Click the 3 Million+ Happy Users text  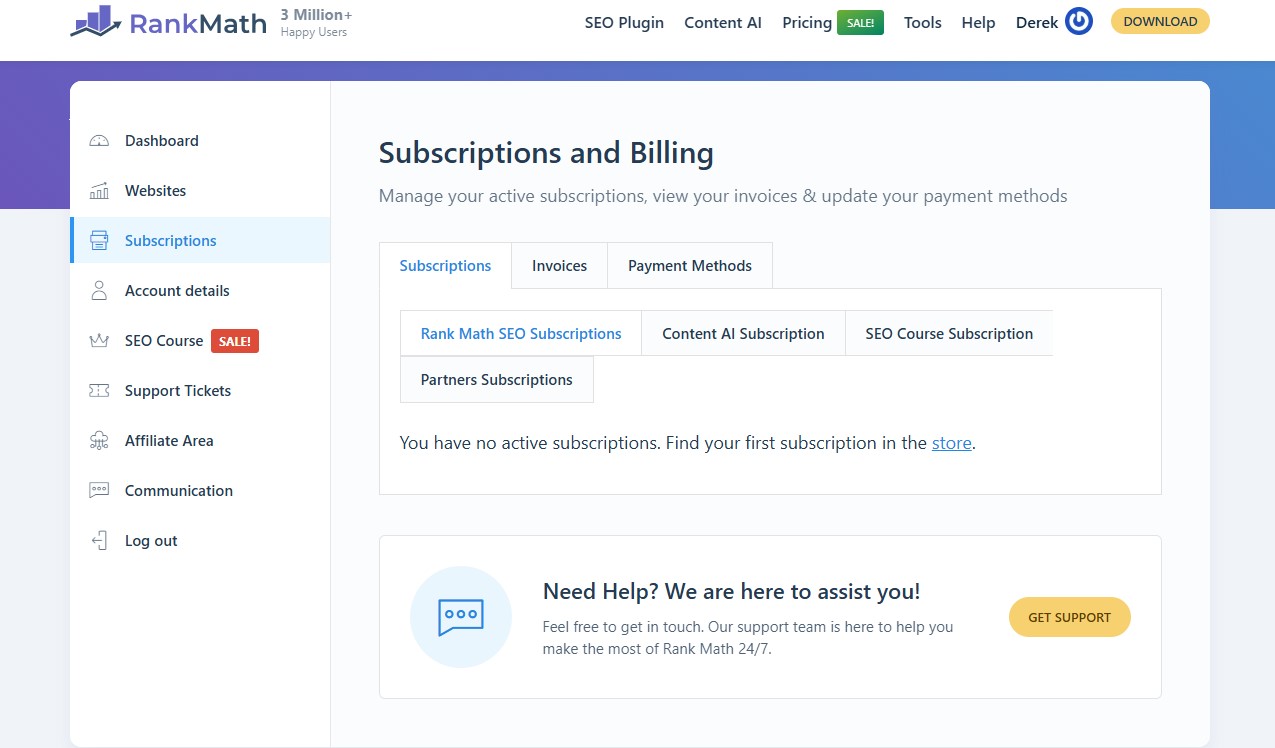(316, 22)
